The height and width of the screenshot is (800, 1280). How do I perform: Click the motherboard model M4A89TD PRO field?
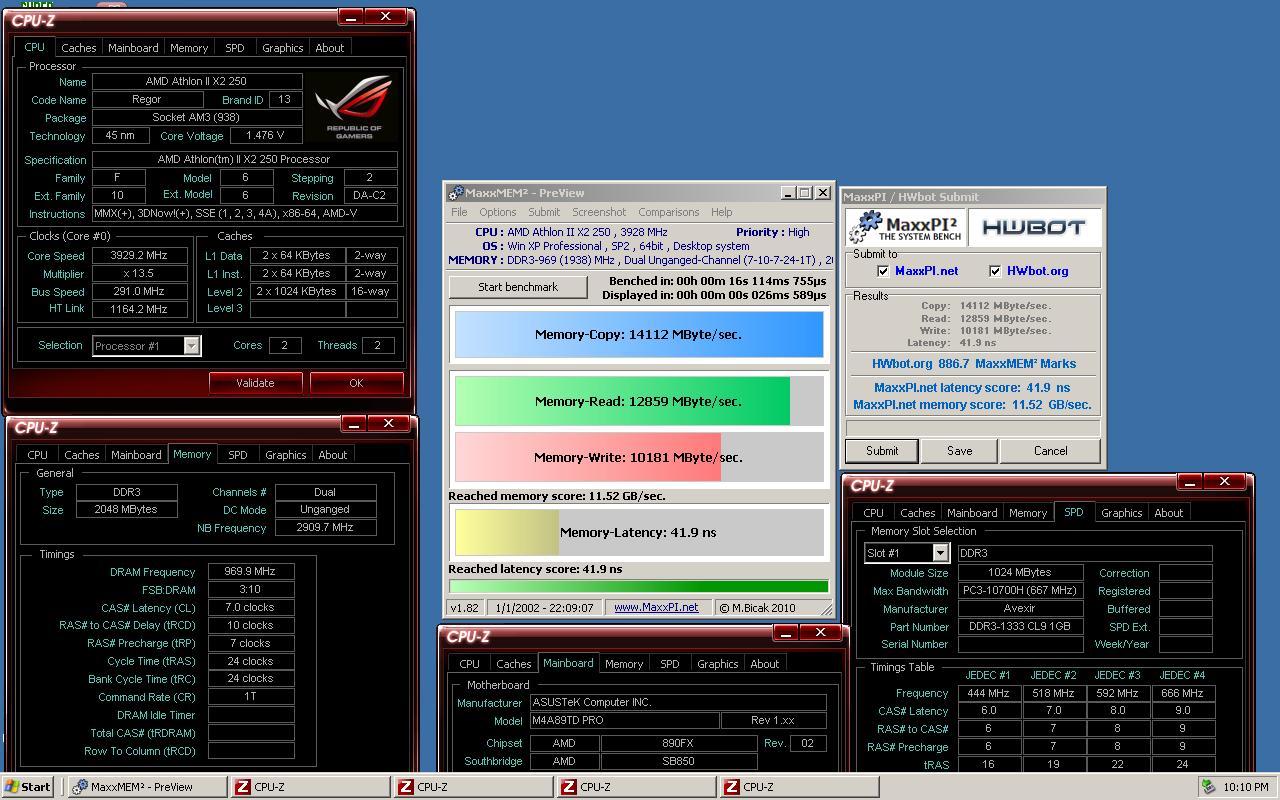tap(624, 721)
